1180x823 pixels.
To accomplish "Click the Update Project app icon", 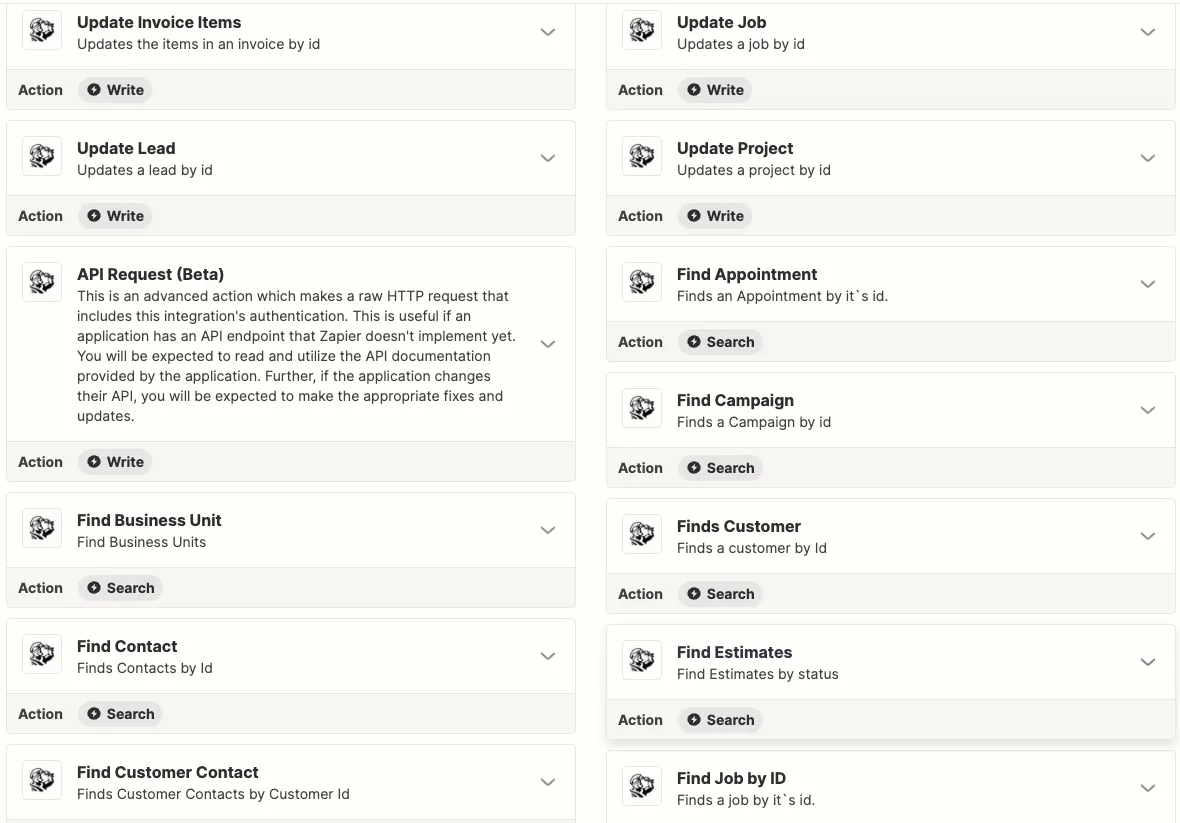I will (642, 157).
